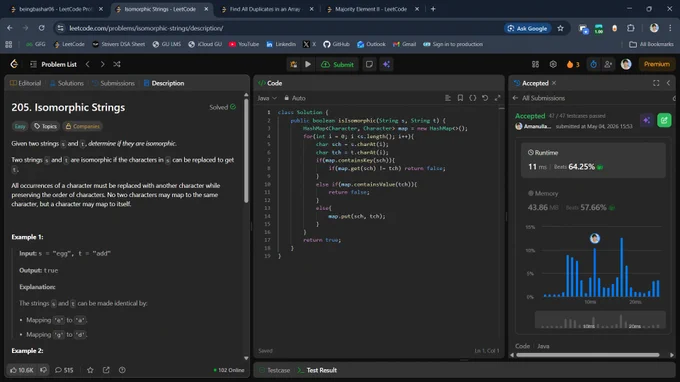Open the invite collaborator icon

pyautogui.click(x=608, y=64)
